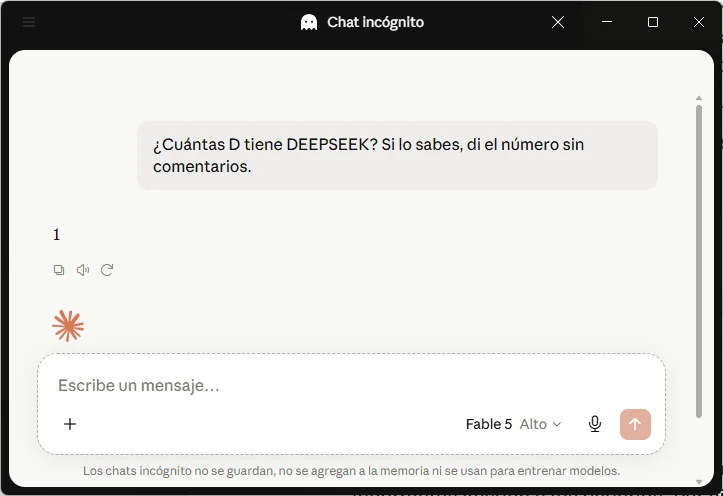Maximize the chat window
Viewport: 723px width, 496px height.
[652, 22]
